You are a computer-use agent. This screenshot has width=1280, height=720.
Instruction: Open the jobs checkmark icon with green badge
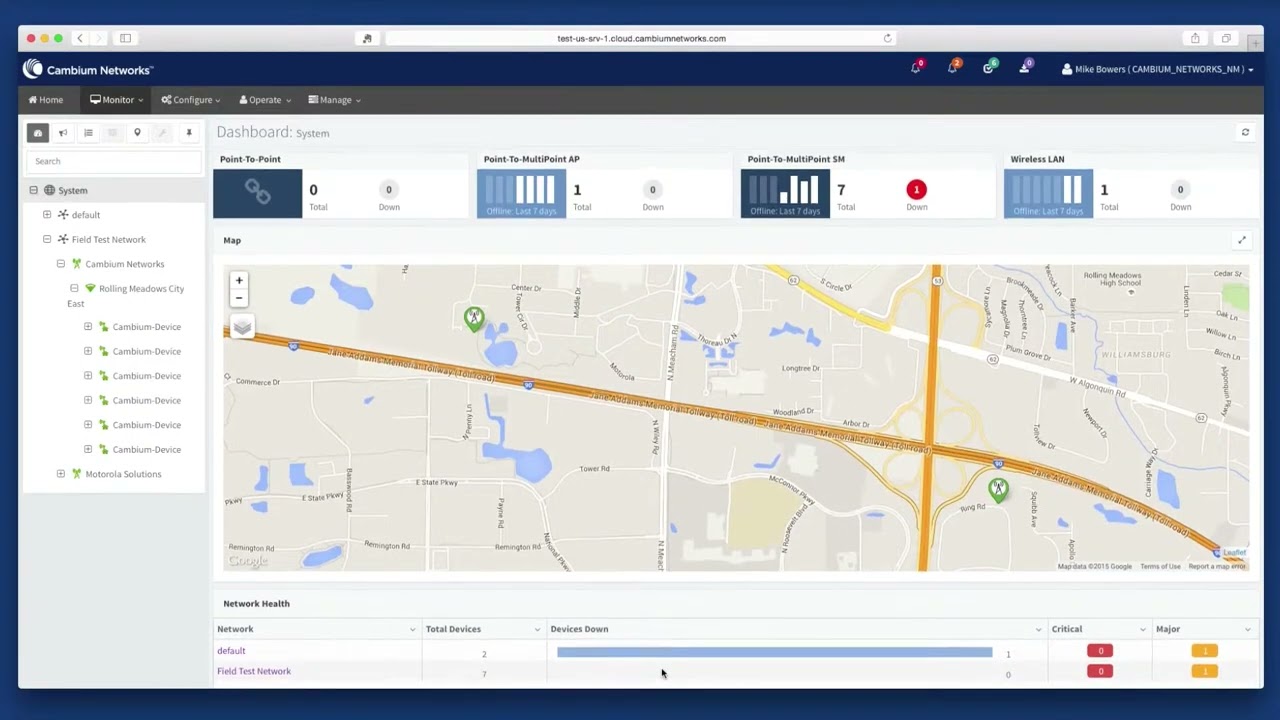(x=989, y=68)
